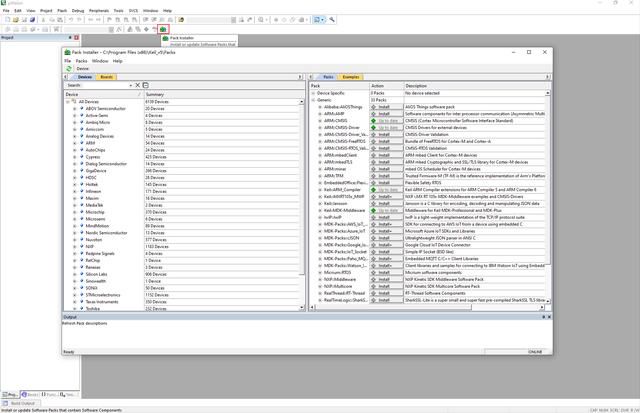The height and width of the screenshot is (413, 640).
Task: Install the lwIP::lwIP pack
Action: pos(386,218)
